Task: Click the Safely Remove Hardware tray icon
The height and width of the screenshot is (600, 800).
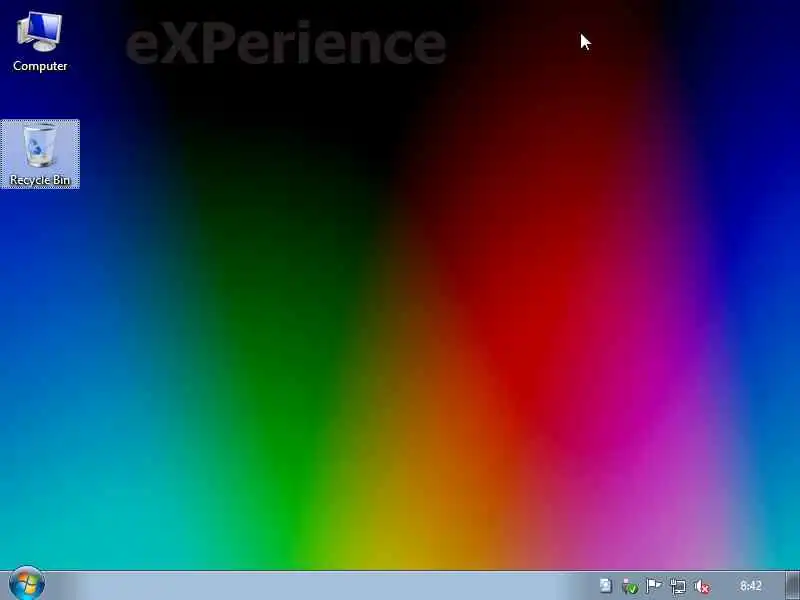Action: [x=630, y=586]
